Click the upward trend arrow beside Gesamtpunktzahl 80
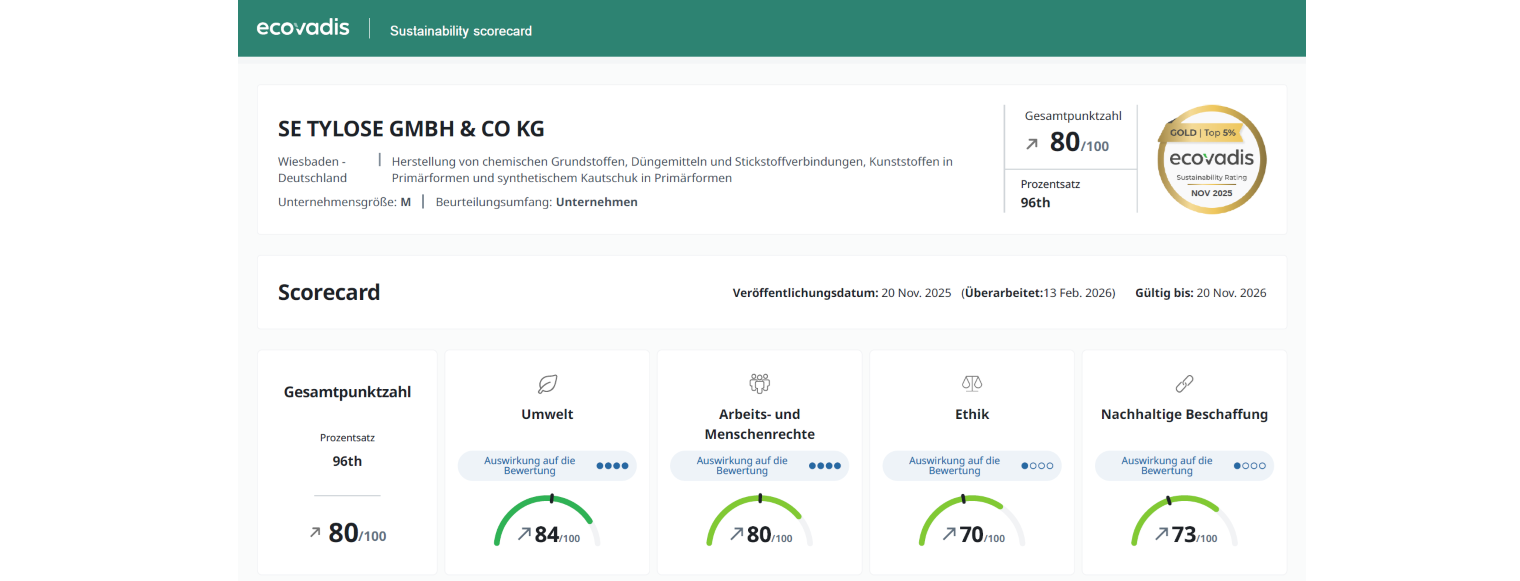The width and height of the screenshot is (1520, 581). tap(1031, 143)
